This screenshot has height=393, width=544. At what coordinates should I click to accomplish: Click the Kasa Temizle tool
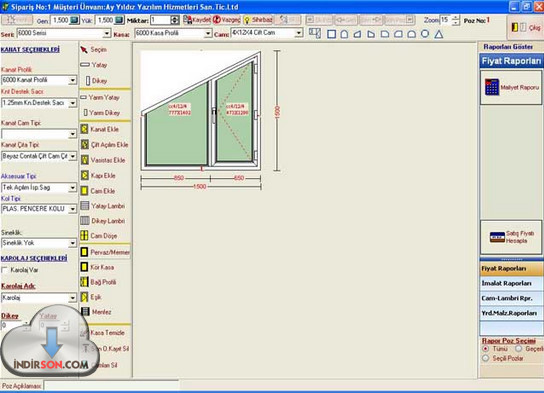coord(102,333)
